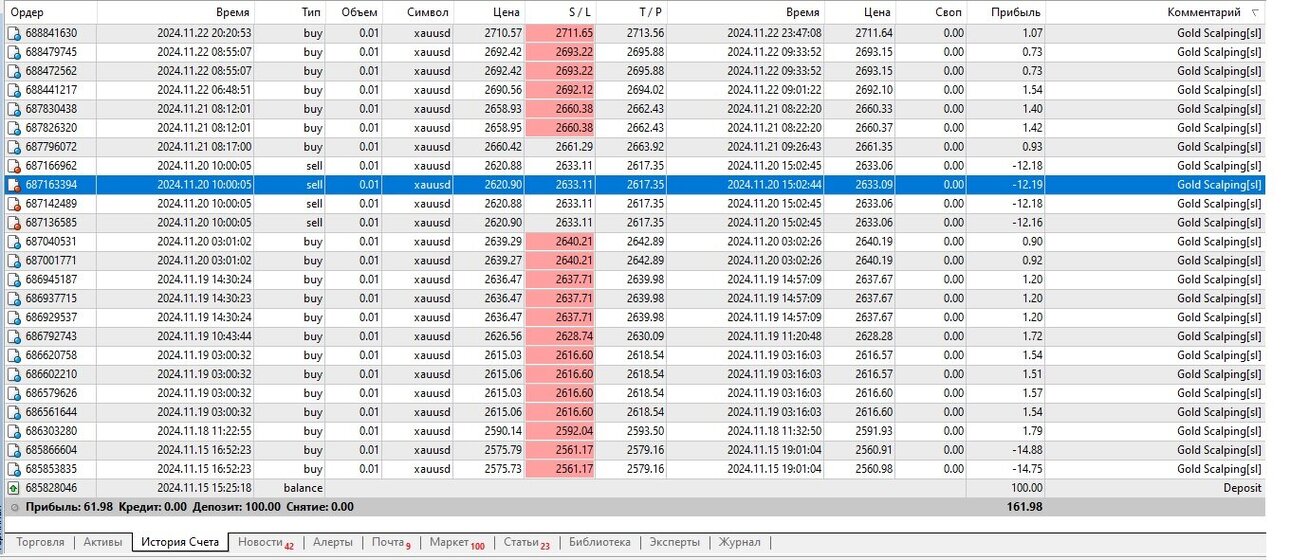Click the total value 161.98

(x=1025, y=507)
